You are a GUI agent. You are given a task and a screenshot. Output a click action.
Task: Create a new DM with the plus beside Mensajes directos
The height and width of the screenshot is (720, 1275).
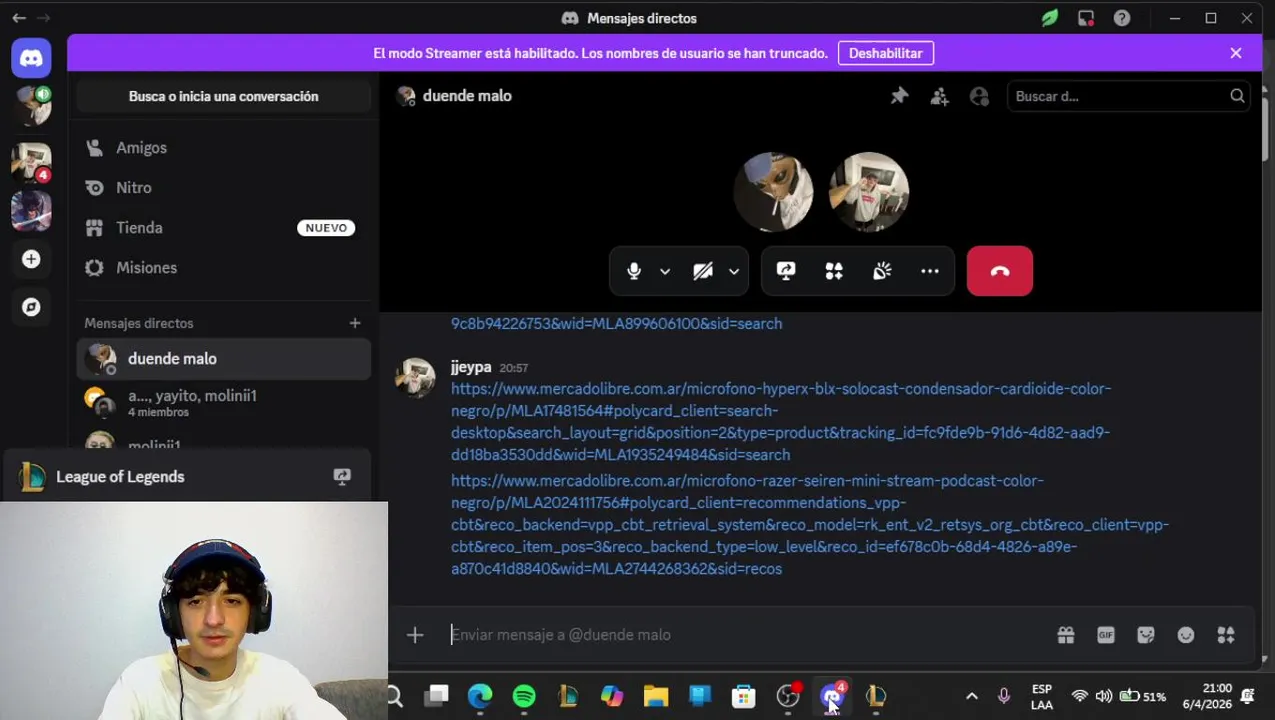[x=355, y=323]
